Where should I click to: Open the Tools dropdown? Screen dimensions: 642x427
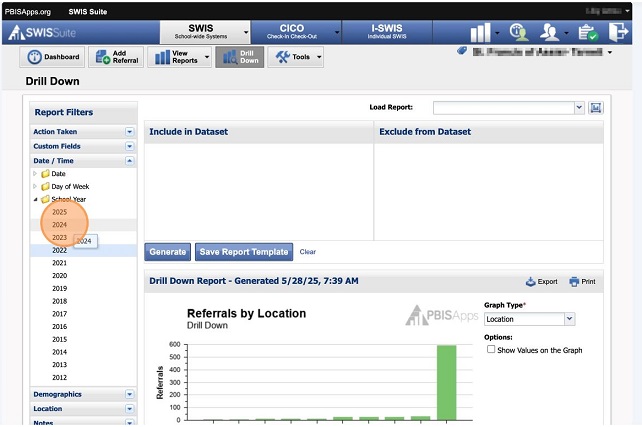[x=296, y=57]
